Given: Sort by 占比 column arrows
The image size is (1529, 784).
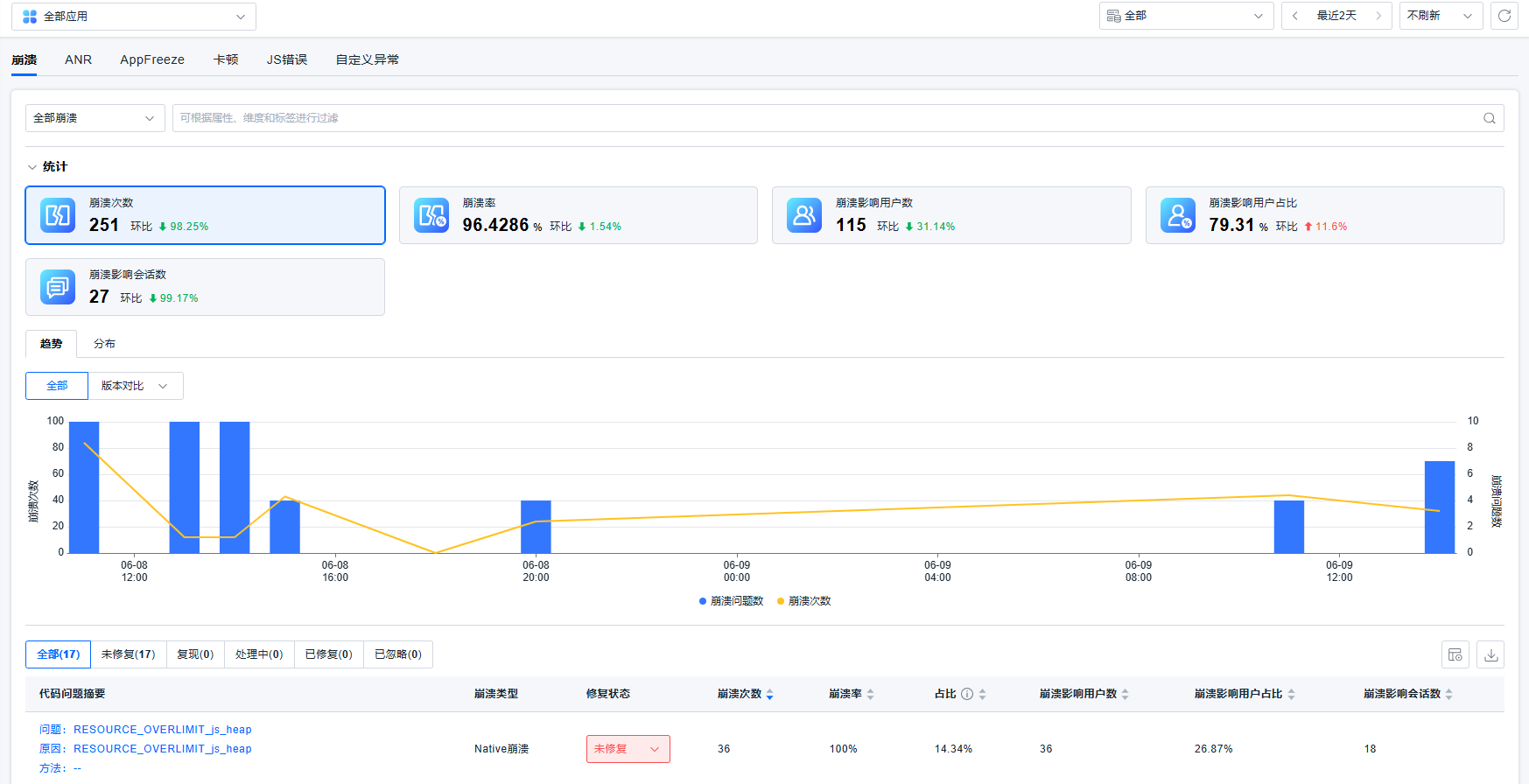Looking at the screenshot, I should (x=982, y=694).
